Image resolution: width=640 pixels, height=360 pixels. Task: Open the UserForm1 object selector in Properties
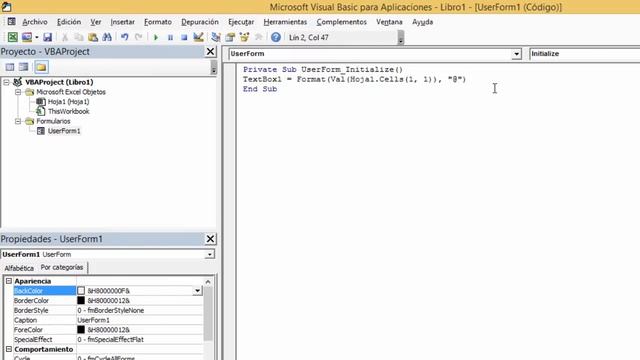coord(209,254)
